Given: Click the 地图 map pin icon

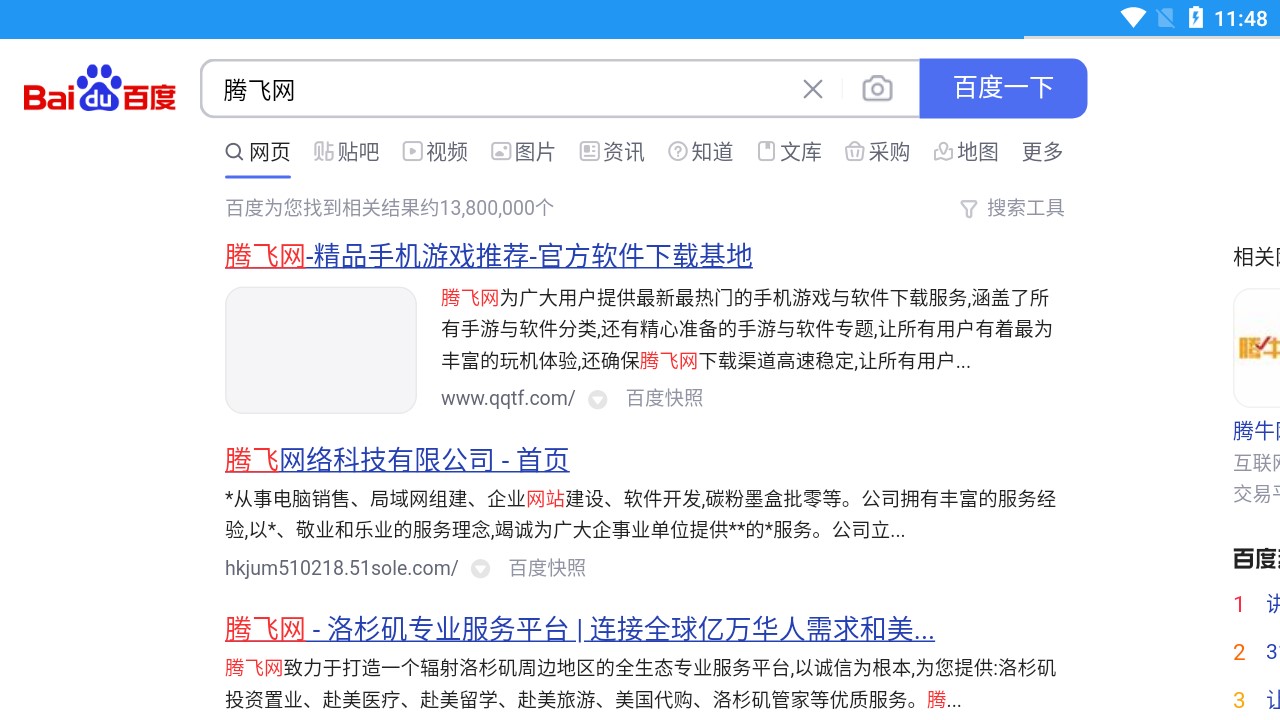Looking at the screenshot, I should [x=943, y=151].
